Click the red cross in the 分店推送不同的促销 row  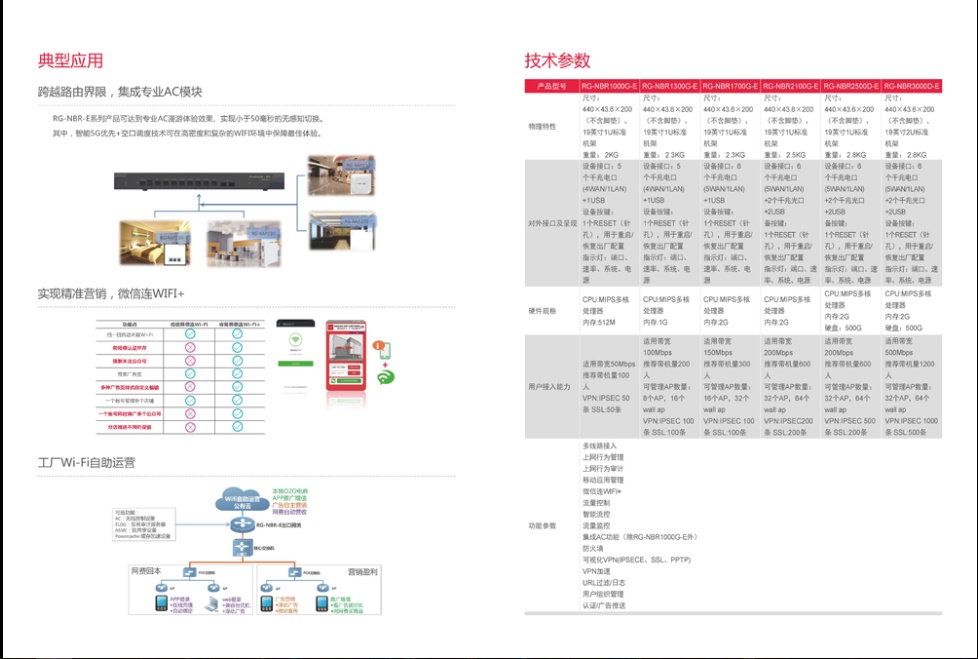[190, 427]
